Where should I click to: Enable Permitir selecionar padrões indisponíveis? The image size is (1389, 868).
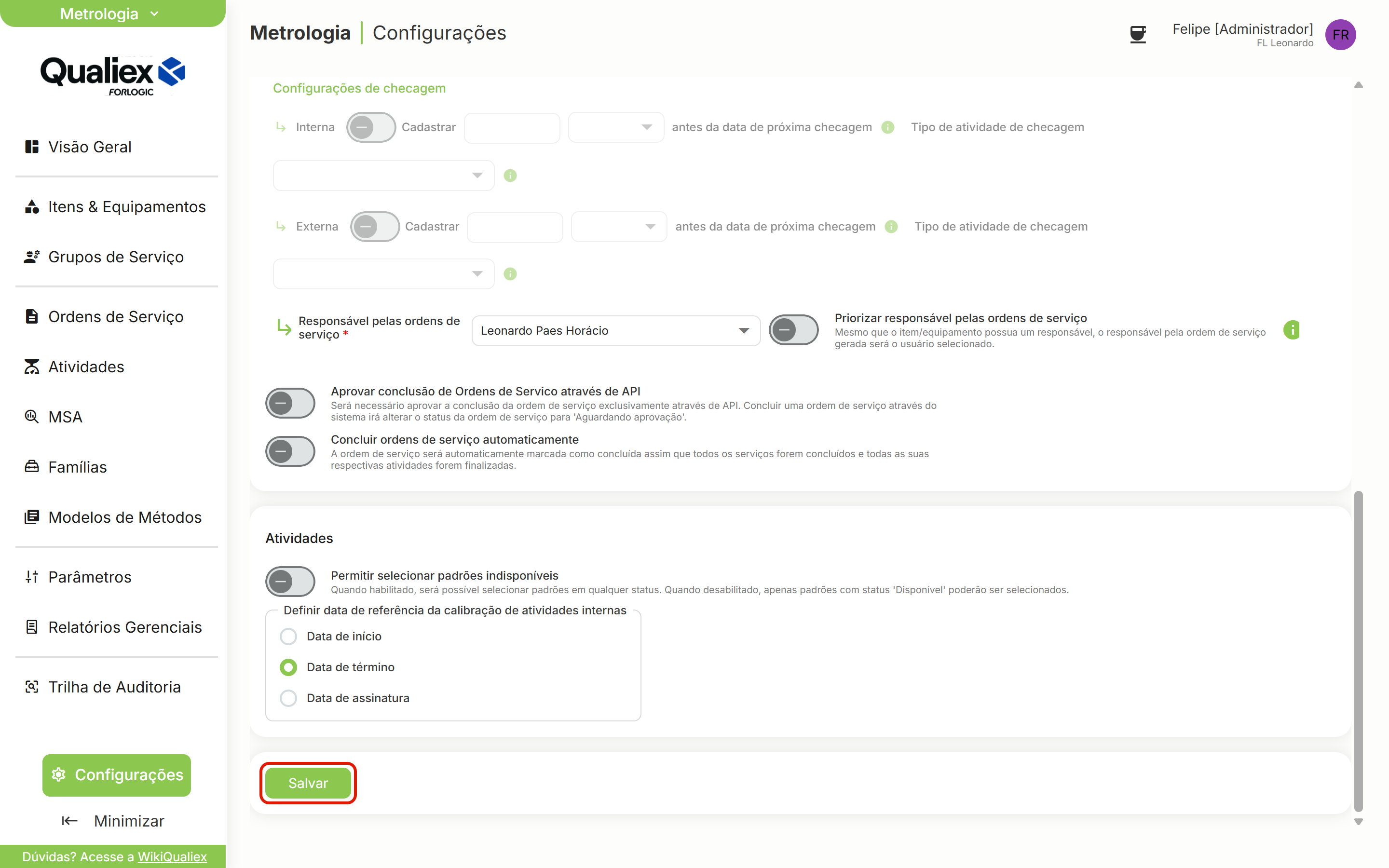pyautogui.click(x=290, y=582)
